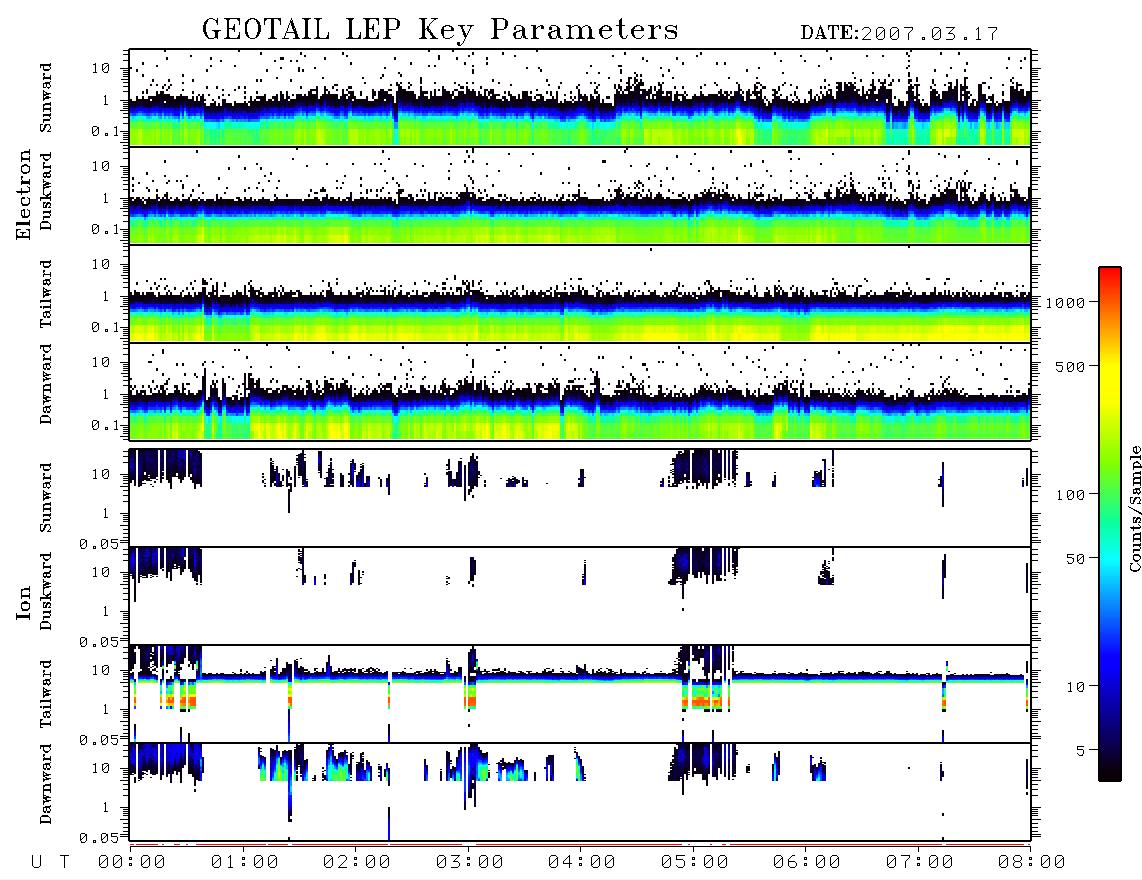
Task: Select the Ion Sunward panel label
Action: pos(46,498)
